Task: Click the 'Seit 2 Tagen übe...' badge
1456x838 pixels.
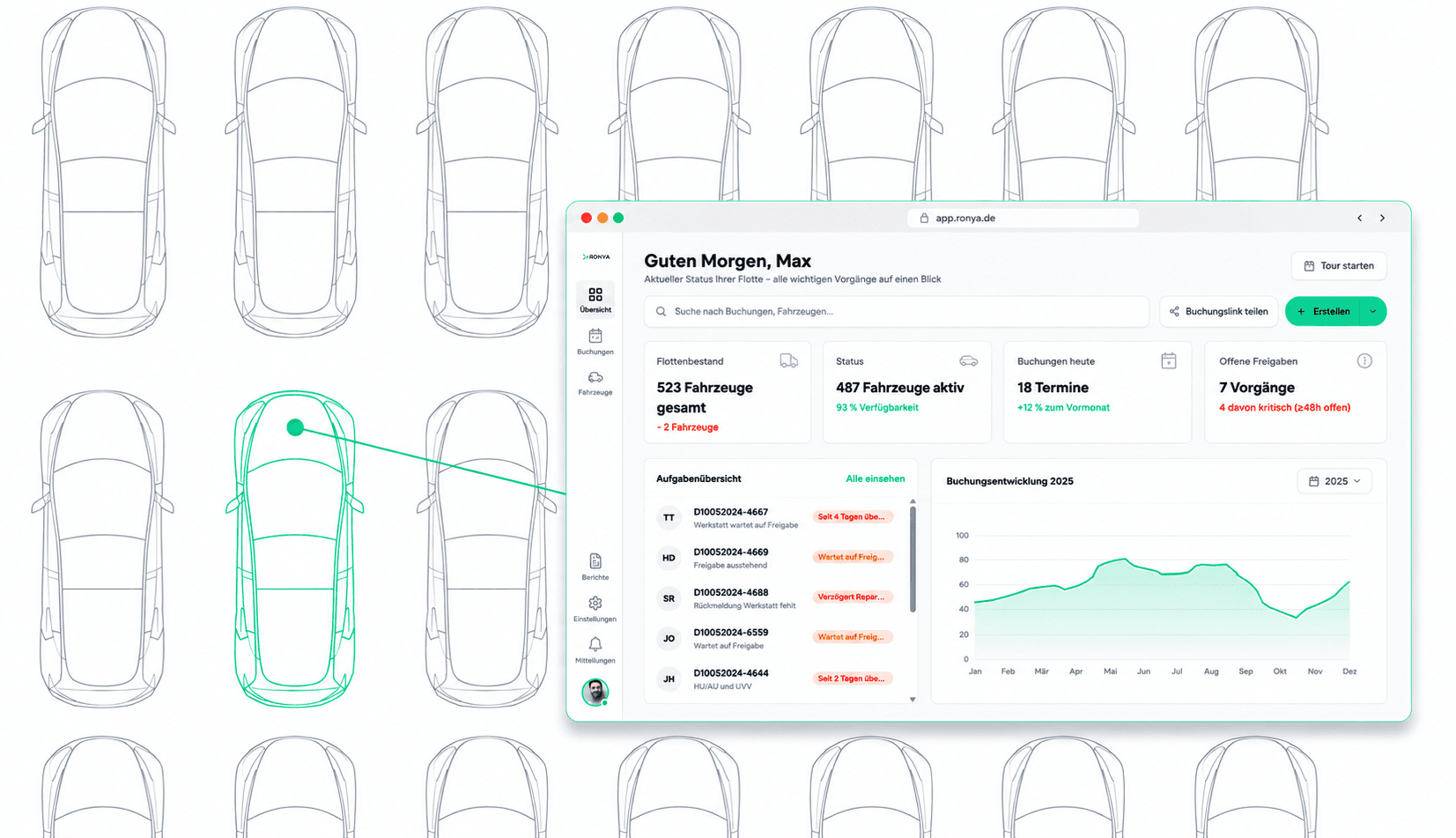Action: pos(852,679)
